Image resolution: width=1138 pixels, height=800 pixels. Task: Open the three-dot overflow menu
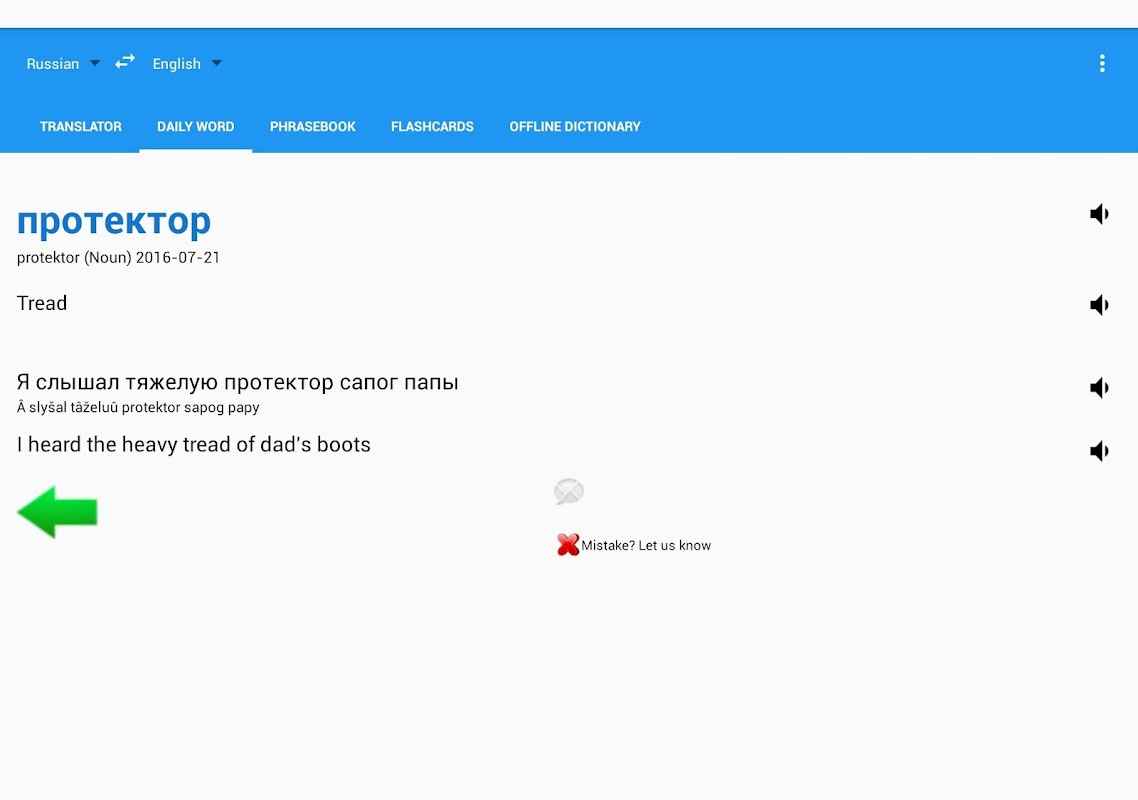[x=1102, y=64]
